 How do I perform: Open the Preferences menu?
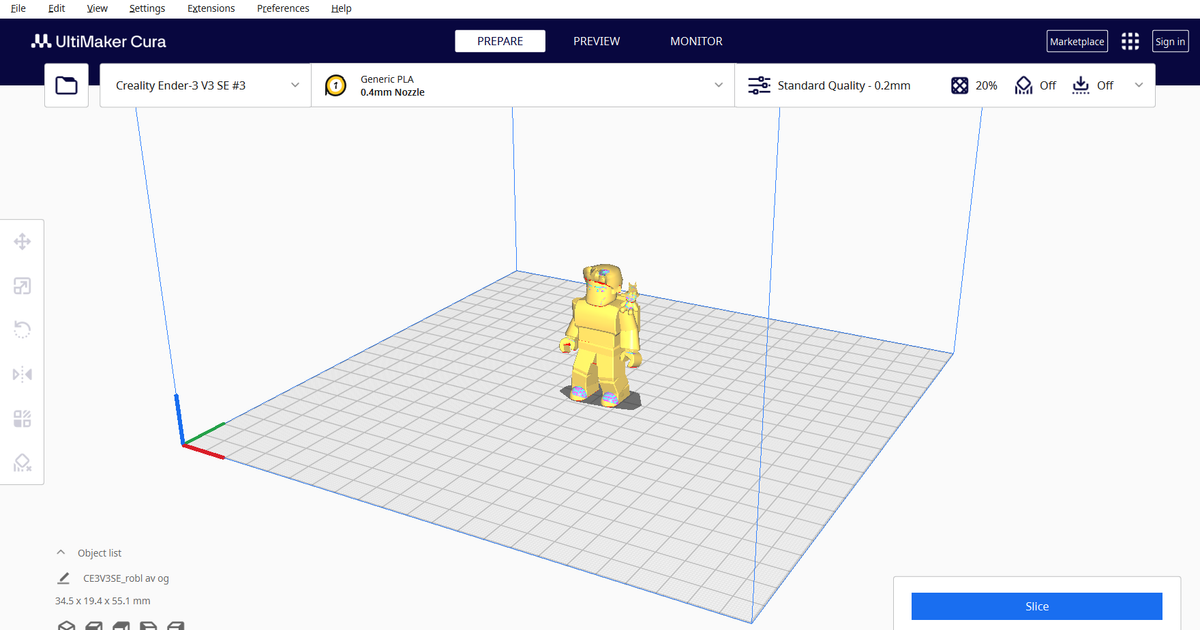(283, 8)
